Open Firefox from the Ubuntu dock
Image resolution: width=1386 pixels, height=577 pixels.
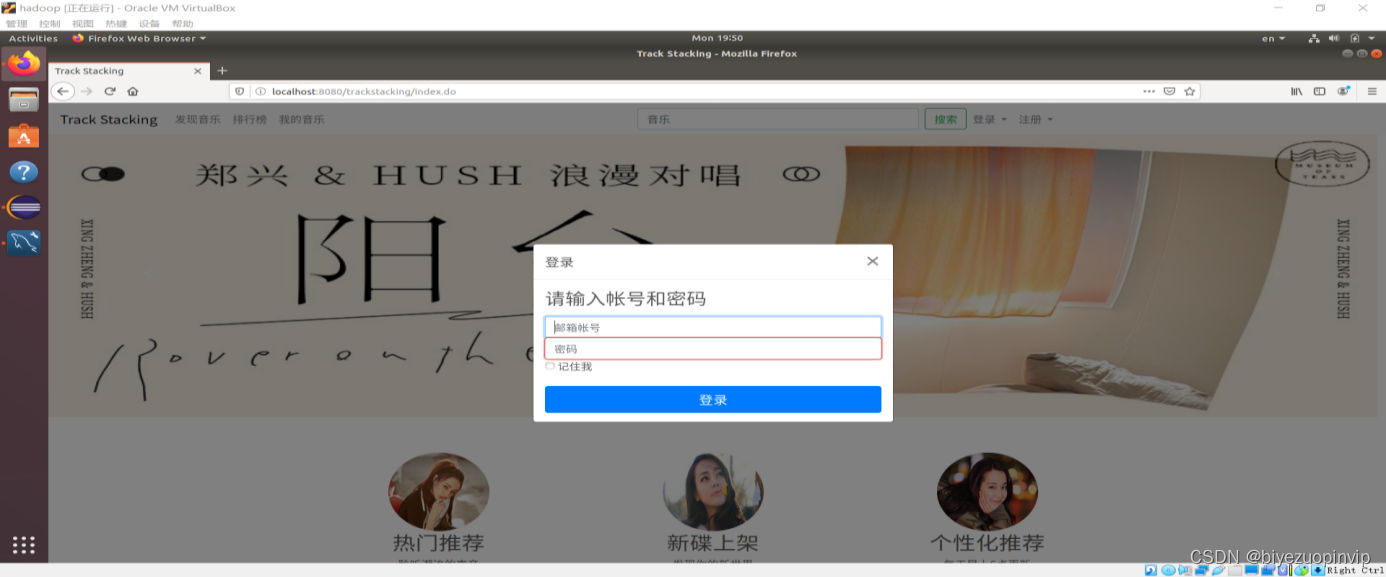(23, 63)
